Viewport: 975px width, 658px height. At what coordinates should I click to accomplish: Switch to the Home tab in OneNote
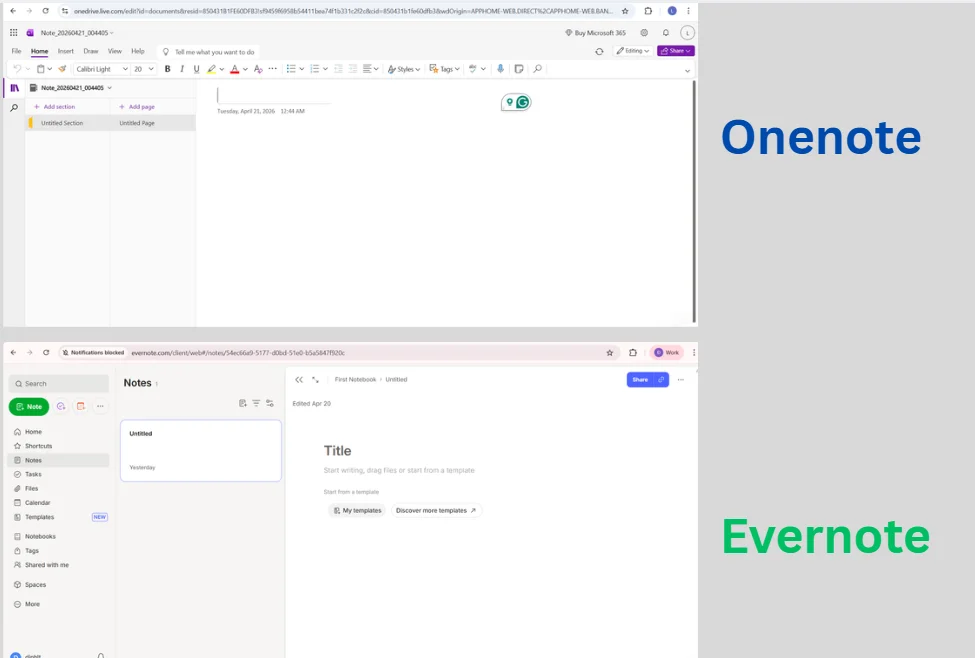pos(39,51)
